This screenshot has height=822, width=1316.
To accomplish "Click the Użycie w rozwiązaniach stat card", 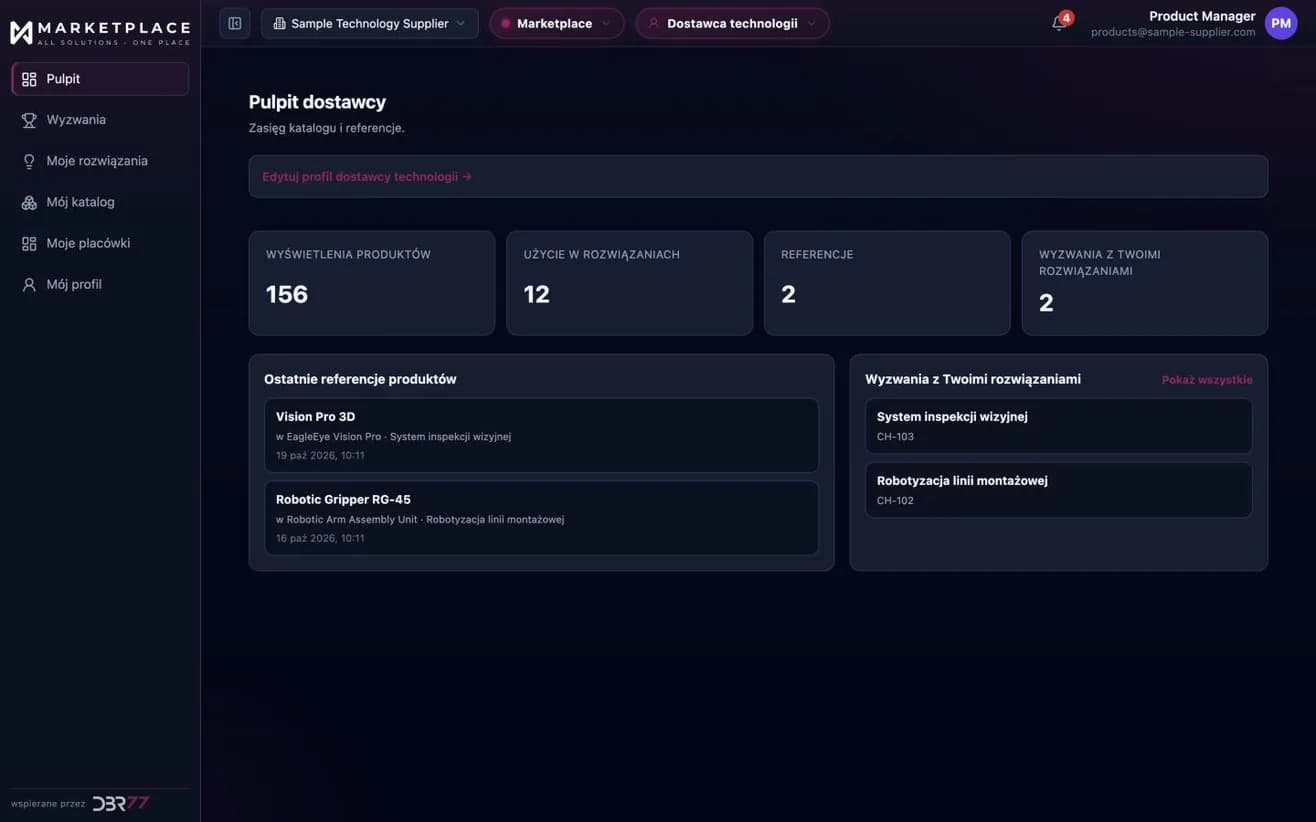I will click(x=629, y=283).
